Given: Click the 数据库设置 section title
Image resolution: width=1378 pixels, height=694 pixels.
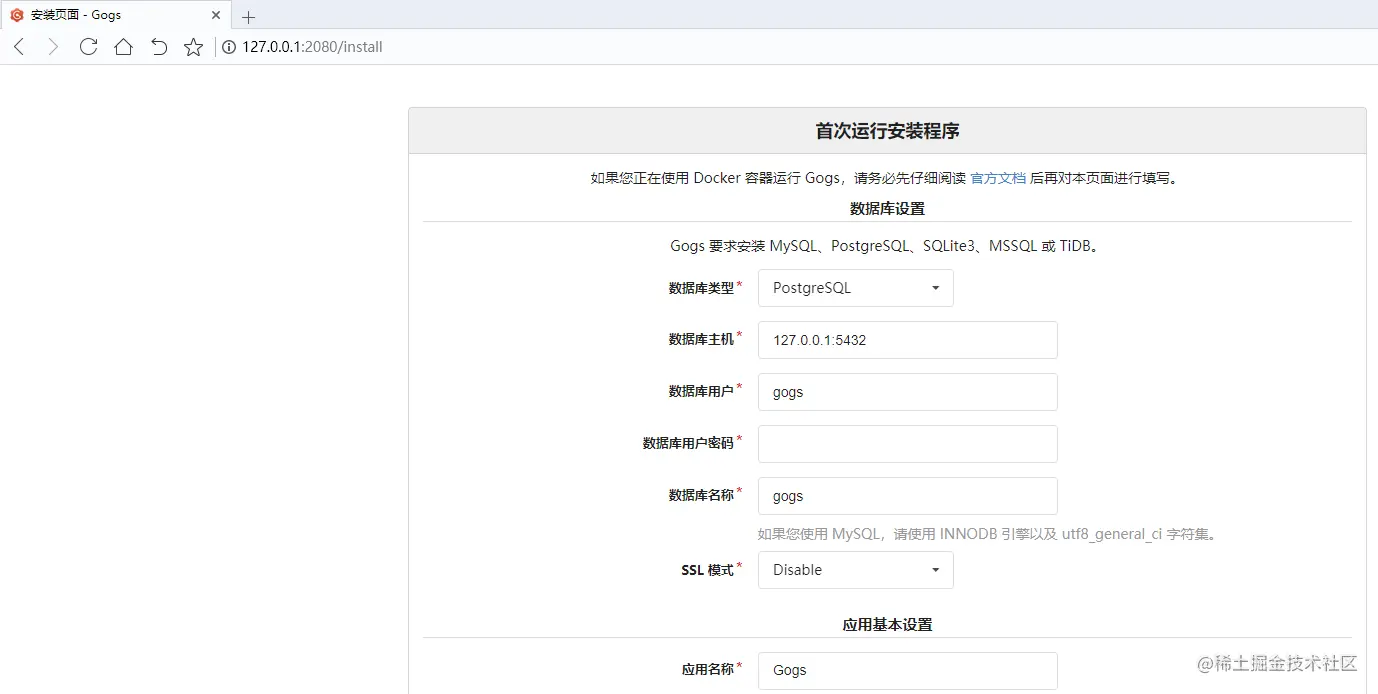Looking at the screenshot, I should 887,209.
